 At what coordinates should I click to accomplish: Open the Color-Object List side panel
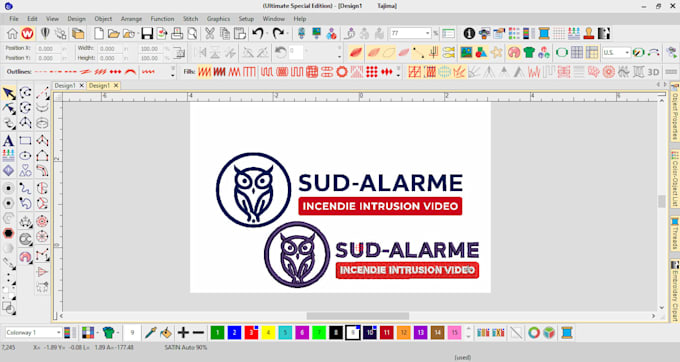coord(675,180)
